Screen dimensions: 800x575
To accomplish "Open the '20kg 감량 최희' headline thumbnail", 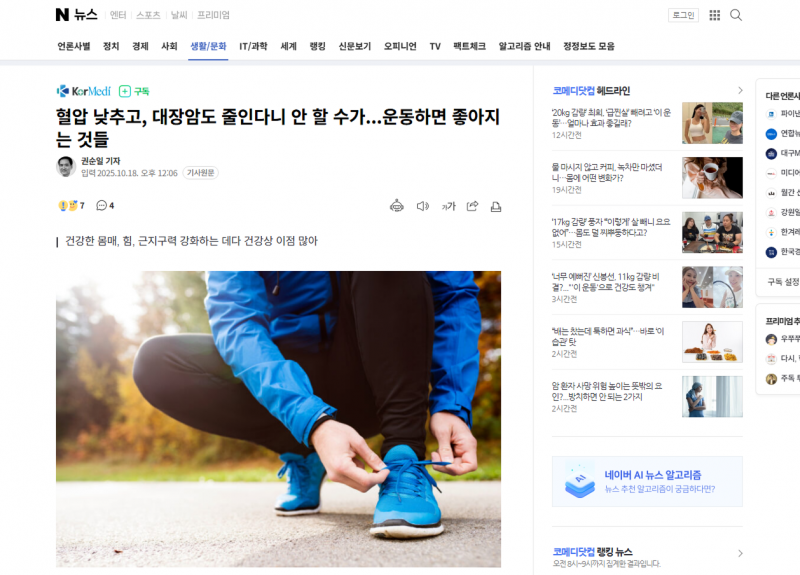I will coord(712,123).
